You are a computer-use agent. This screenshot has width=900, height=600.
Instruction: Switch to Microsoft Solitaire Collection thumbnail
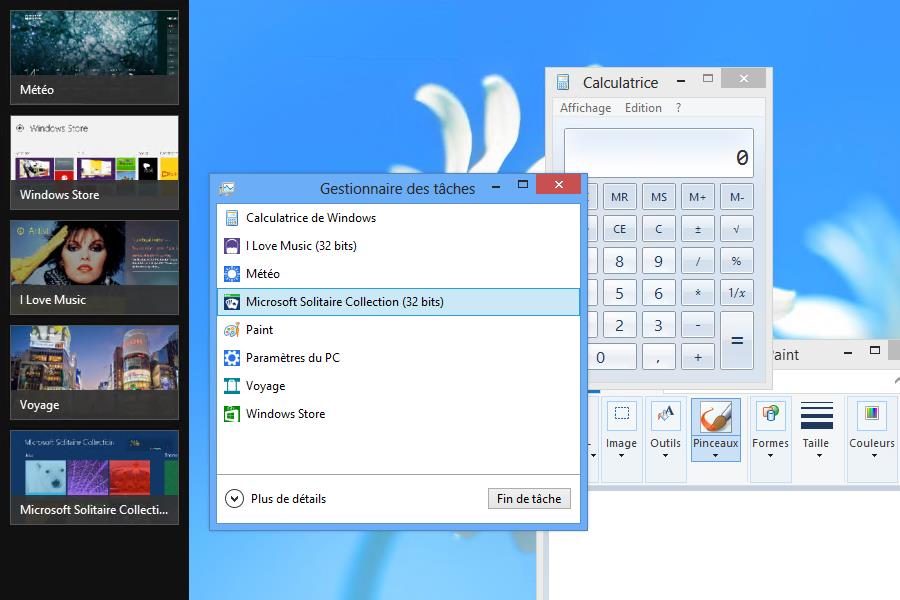coord(94,478)
